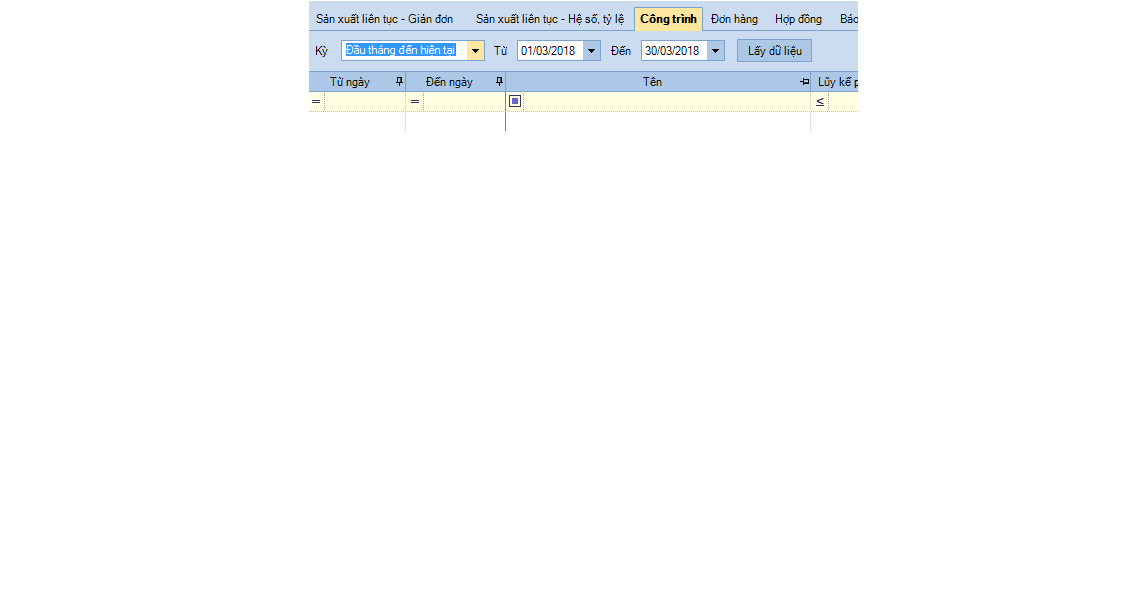Sort by the Từ ngày column header
Viewport: 1138px width, 614px height.
[x=350, y=82]
